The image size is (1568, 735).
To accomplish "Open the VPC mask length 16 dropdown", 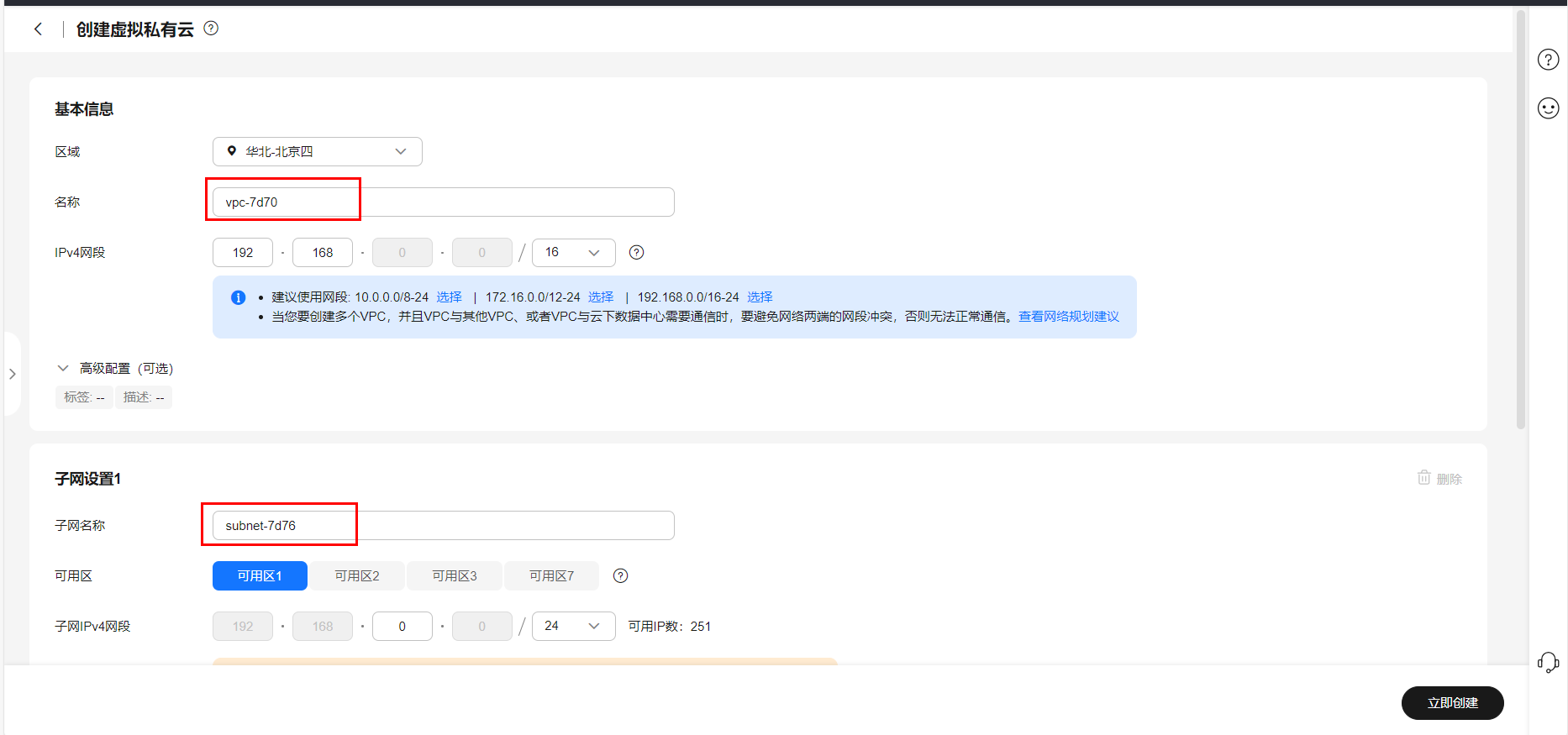I will (574, 252).
